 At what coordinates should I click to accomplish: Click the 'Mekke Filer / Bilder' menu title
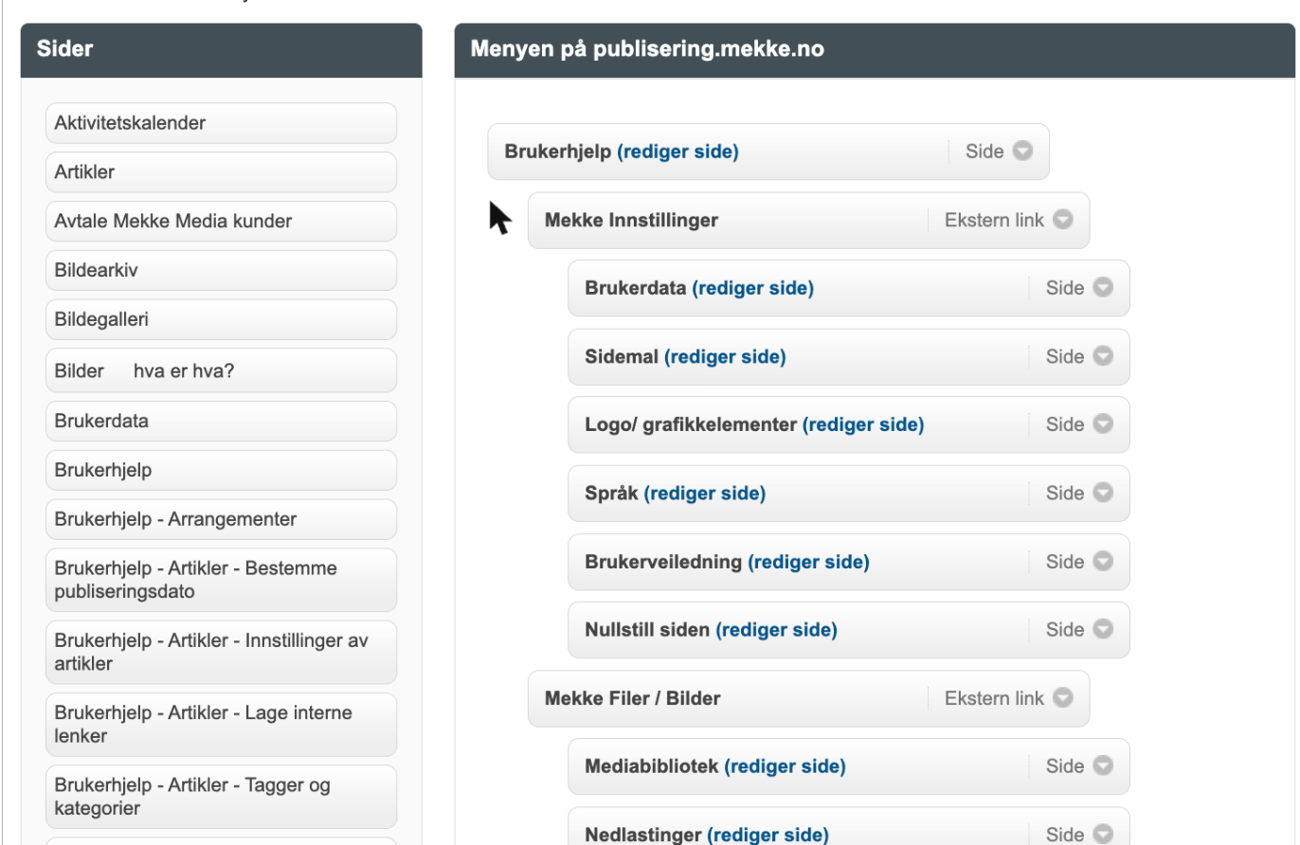pos(632,698)
